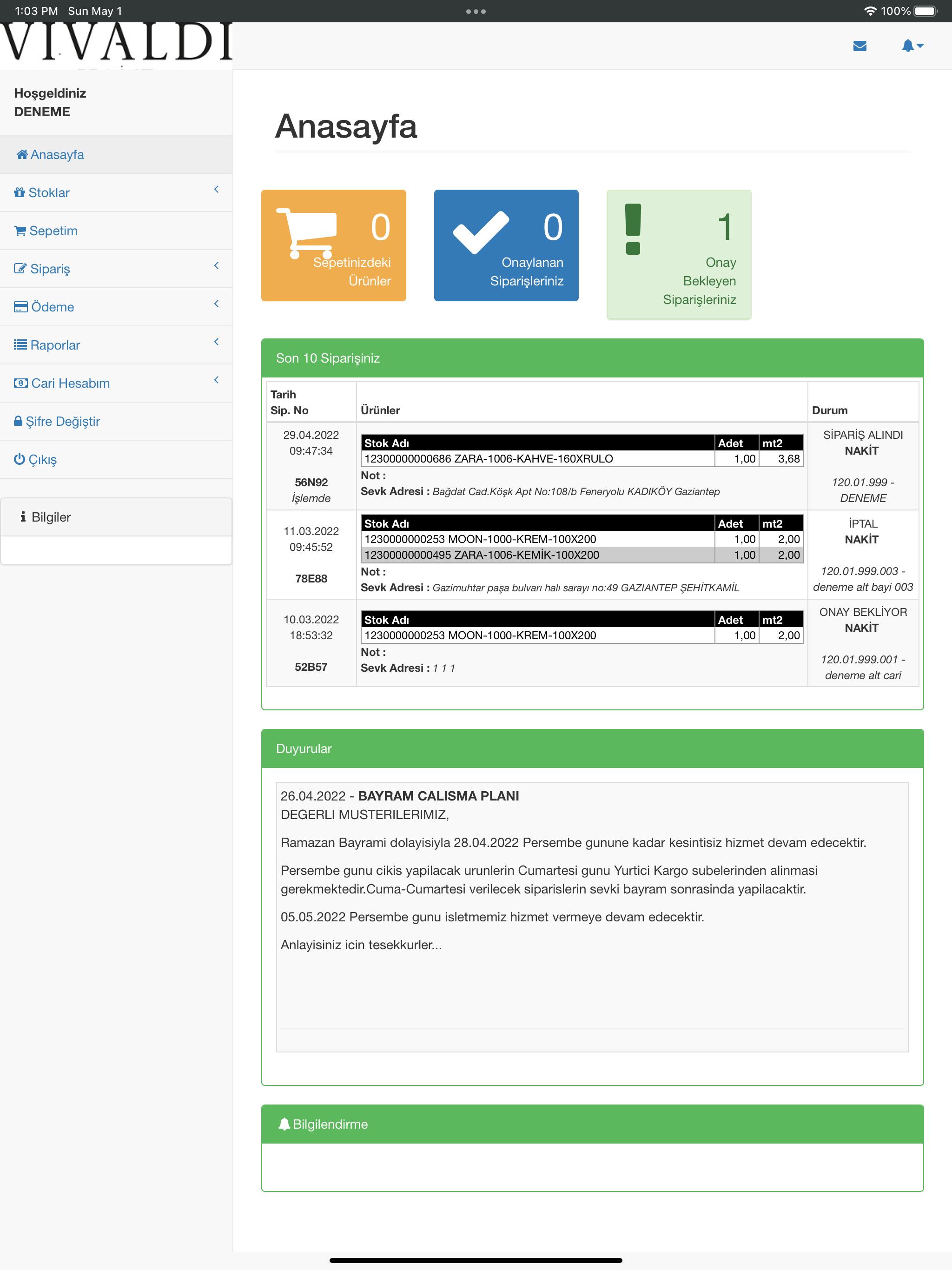Open the mail envelope icon in header

pos(859,46)
